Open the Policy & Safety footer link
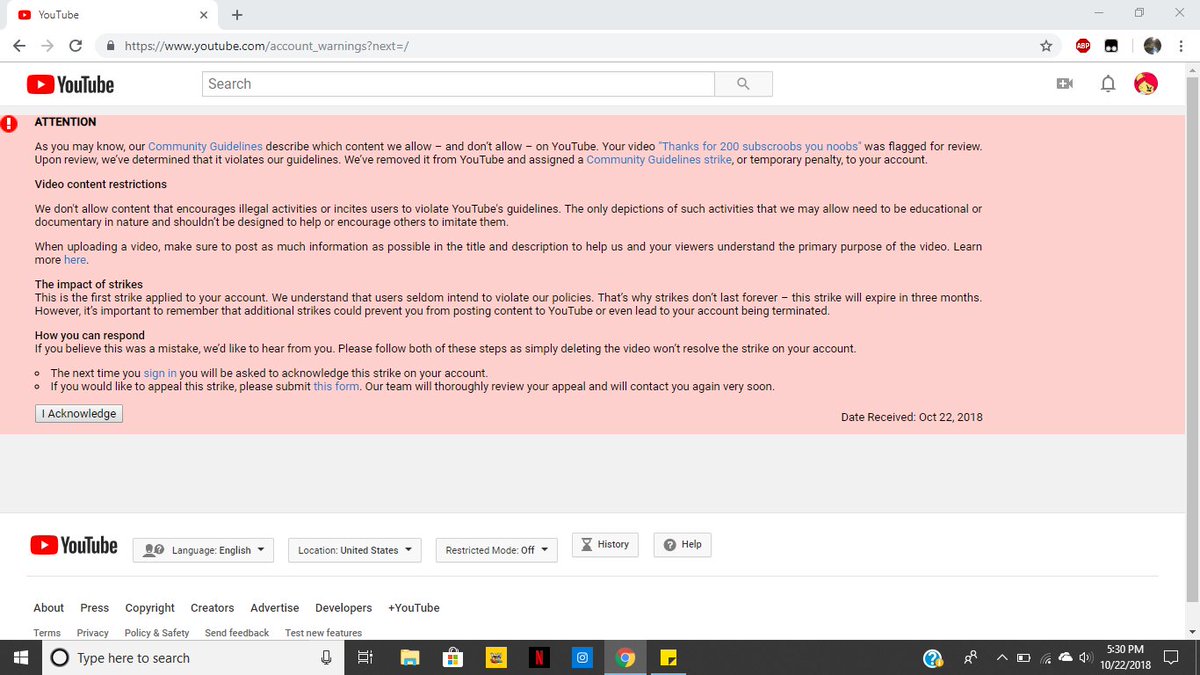This screenshot has width=1200, height=675. (157, 633)
